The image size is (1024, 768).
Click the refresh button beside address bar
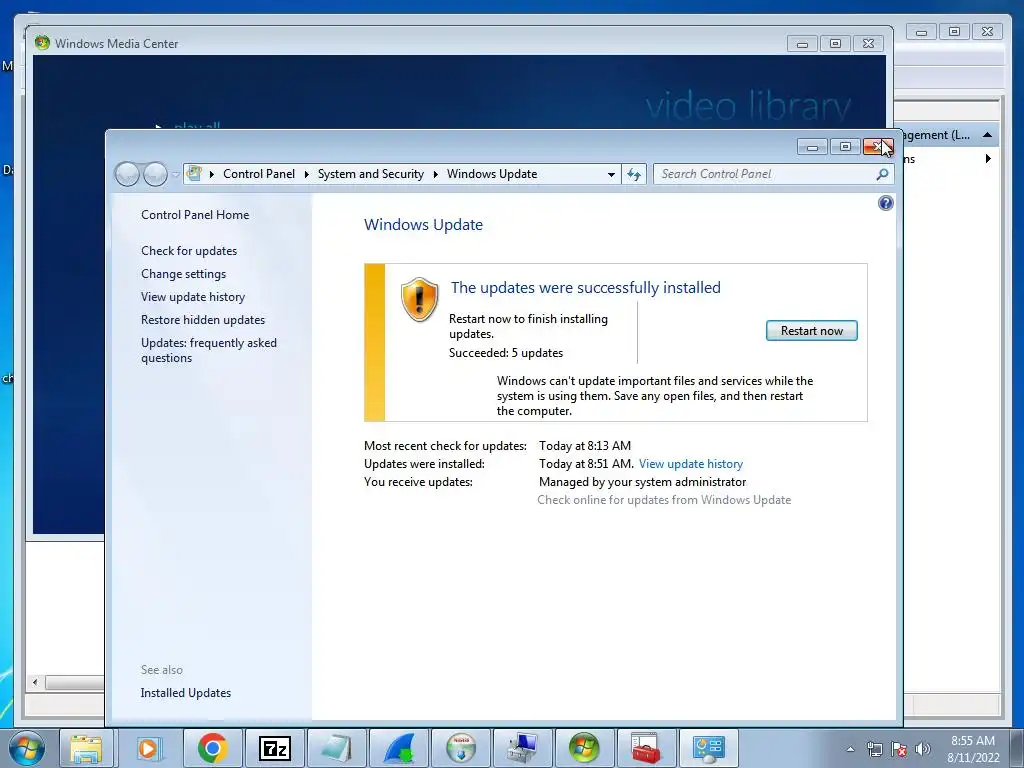tap(633, 174)
